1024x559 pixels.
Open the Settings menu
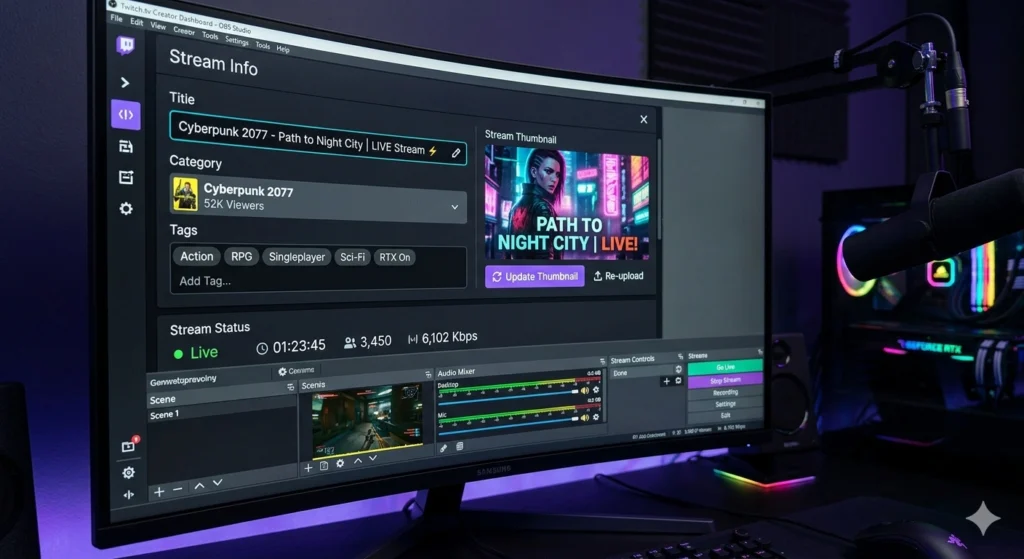236,40
